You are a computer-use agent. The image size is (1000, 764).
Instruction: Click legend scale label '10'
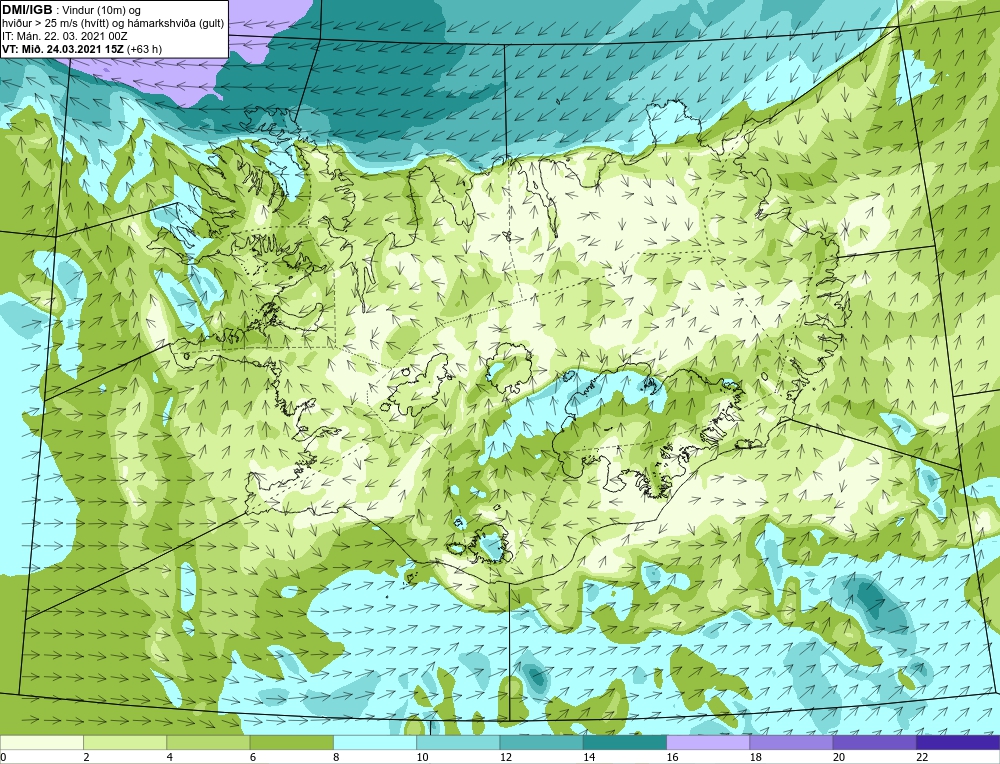(422, 757)
